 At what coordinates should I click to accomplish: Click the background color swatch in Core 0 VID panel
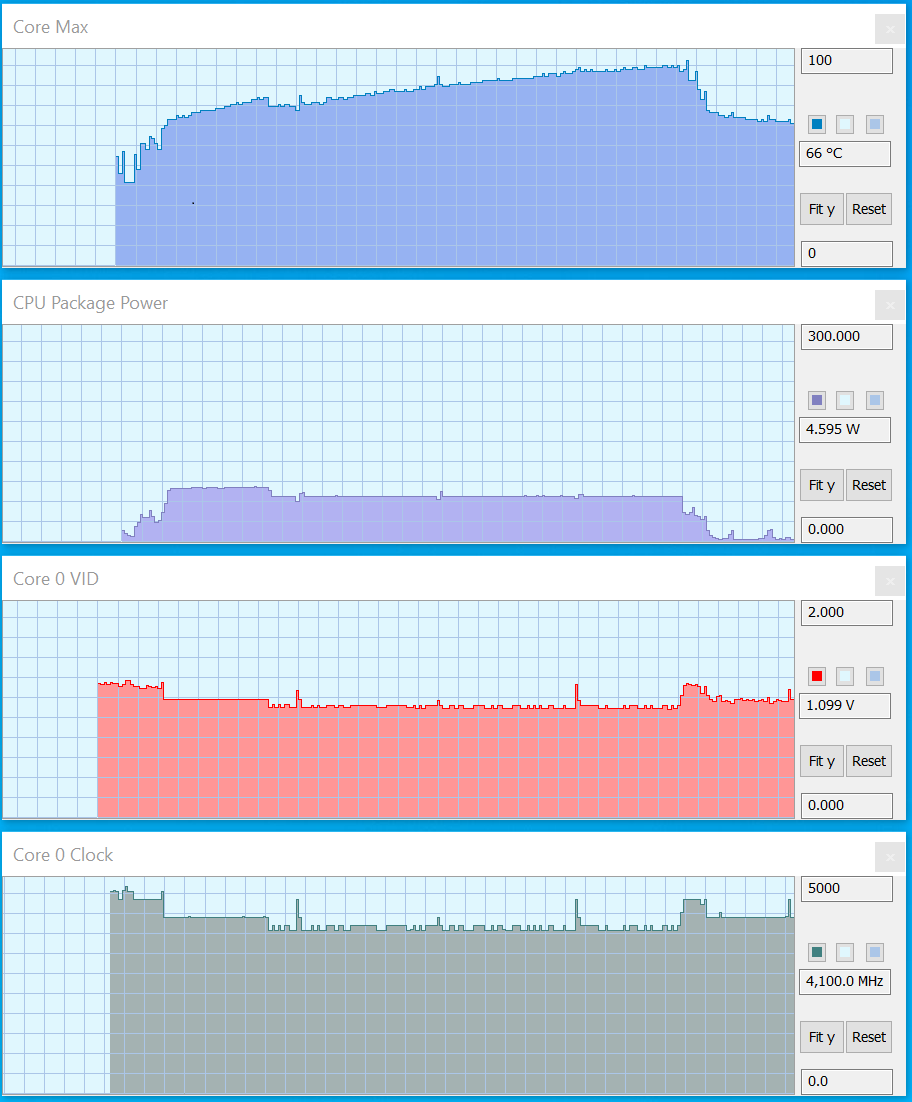tap(845, 676)
